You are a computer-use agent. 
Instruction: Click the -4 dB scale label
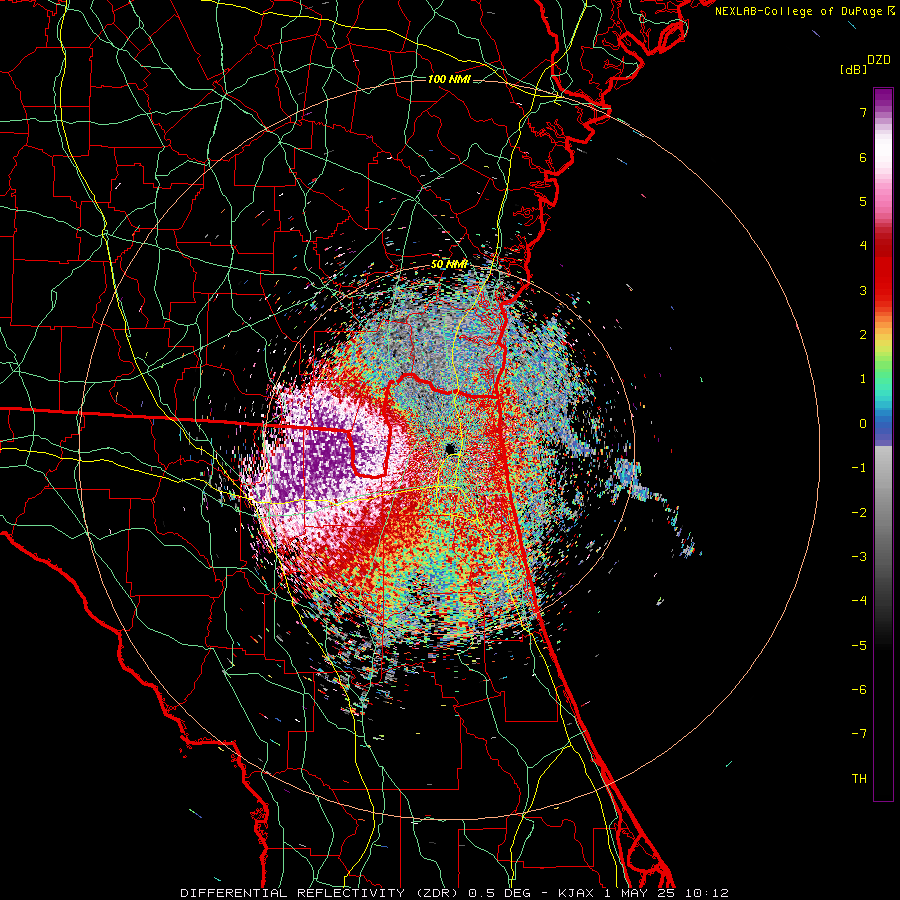[859, 601]
